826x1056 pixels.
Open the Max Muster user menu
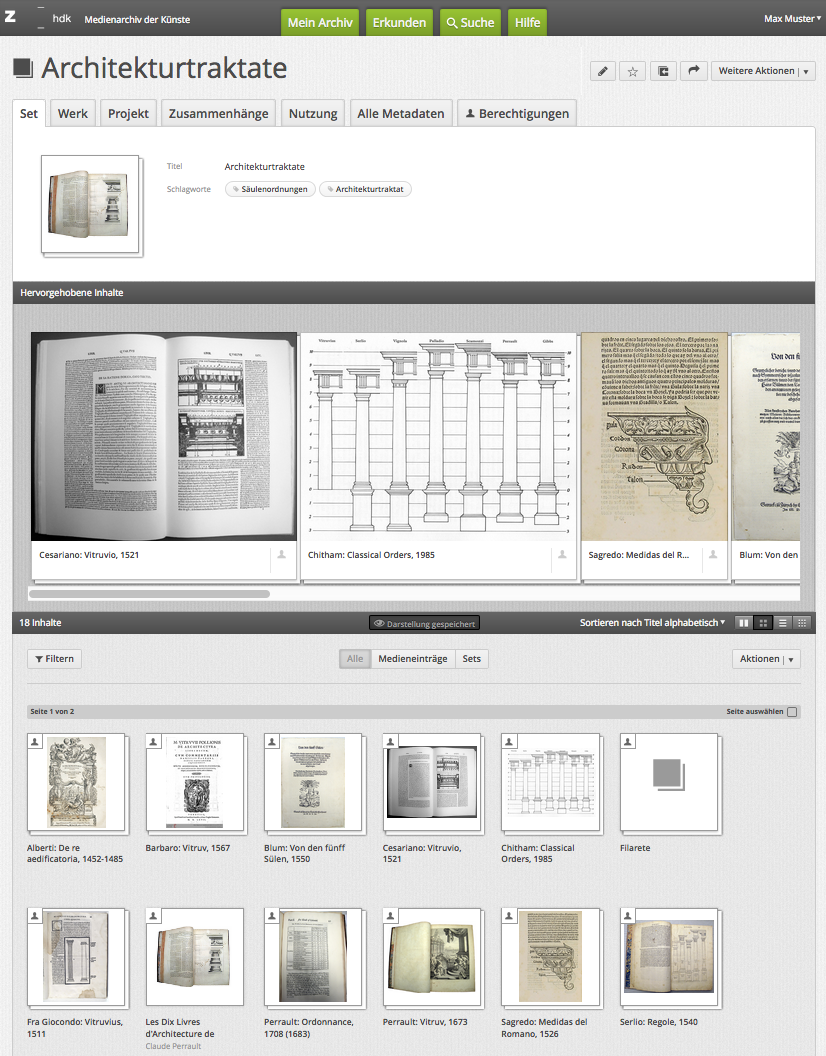tap(792, 19)
